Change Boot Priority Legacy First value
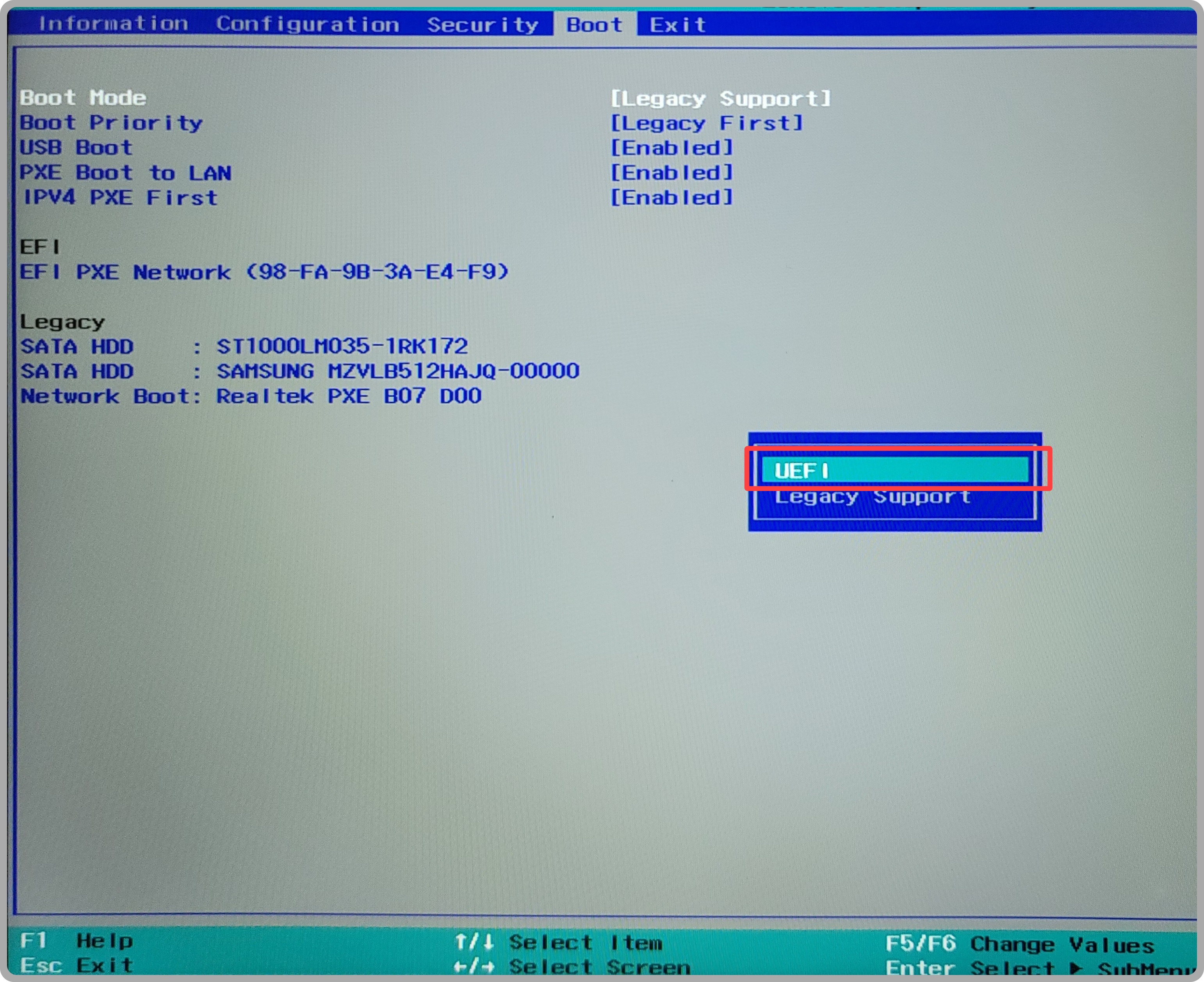This screenshot has height=982, width=1204. pyautogui.click(x=707, y=123)
